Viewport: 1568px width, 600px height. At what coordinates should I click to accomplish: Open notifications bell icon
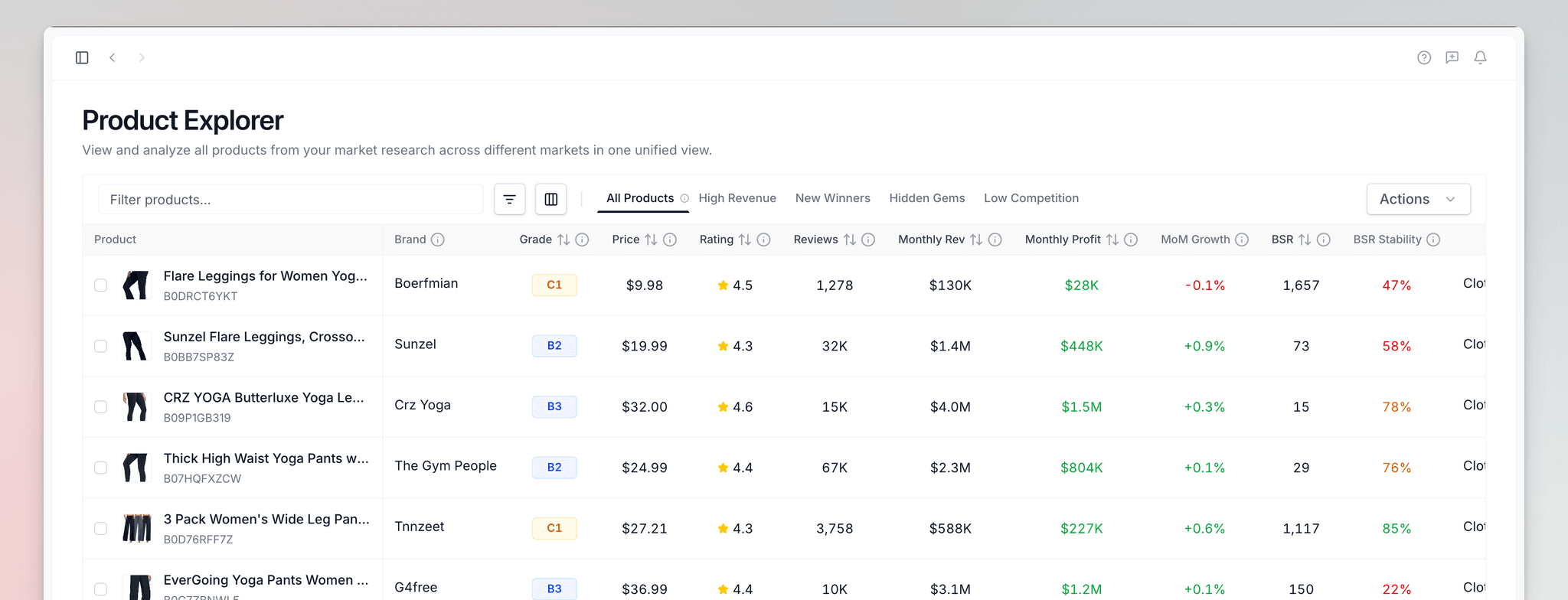(x=1480, y=57)
